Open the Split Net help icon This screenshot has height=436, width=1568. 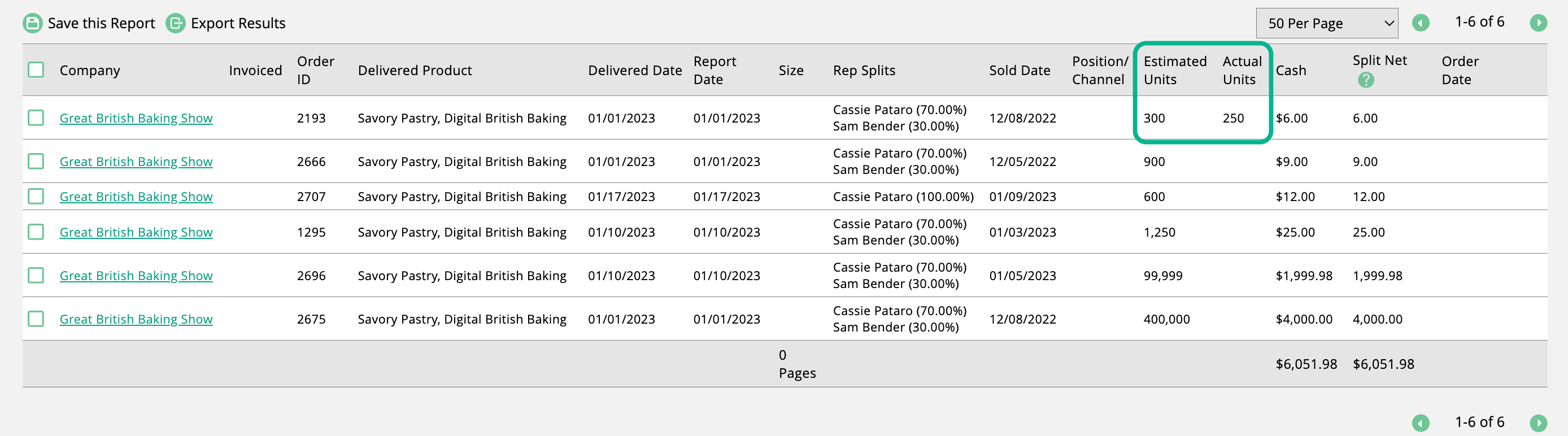point(1366,80)
